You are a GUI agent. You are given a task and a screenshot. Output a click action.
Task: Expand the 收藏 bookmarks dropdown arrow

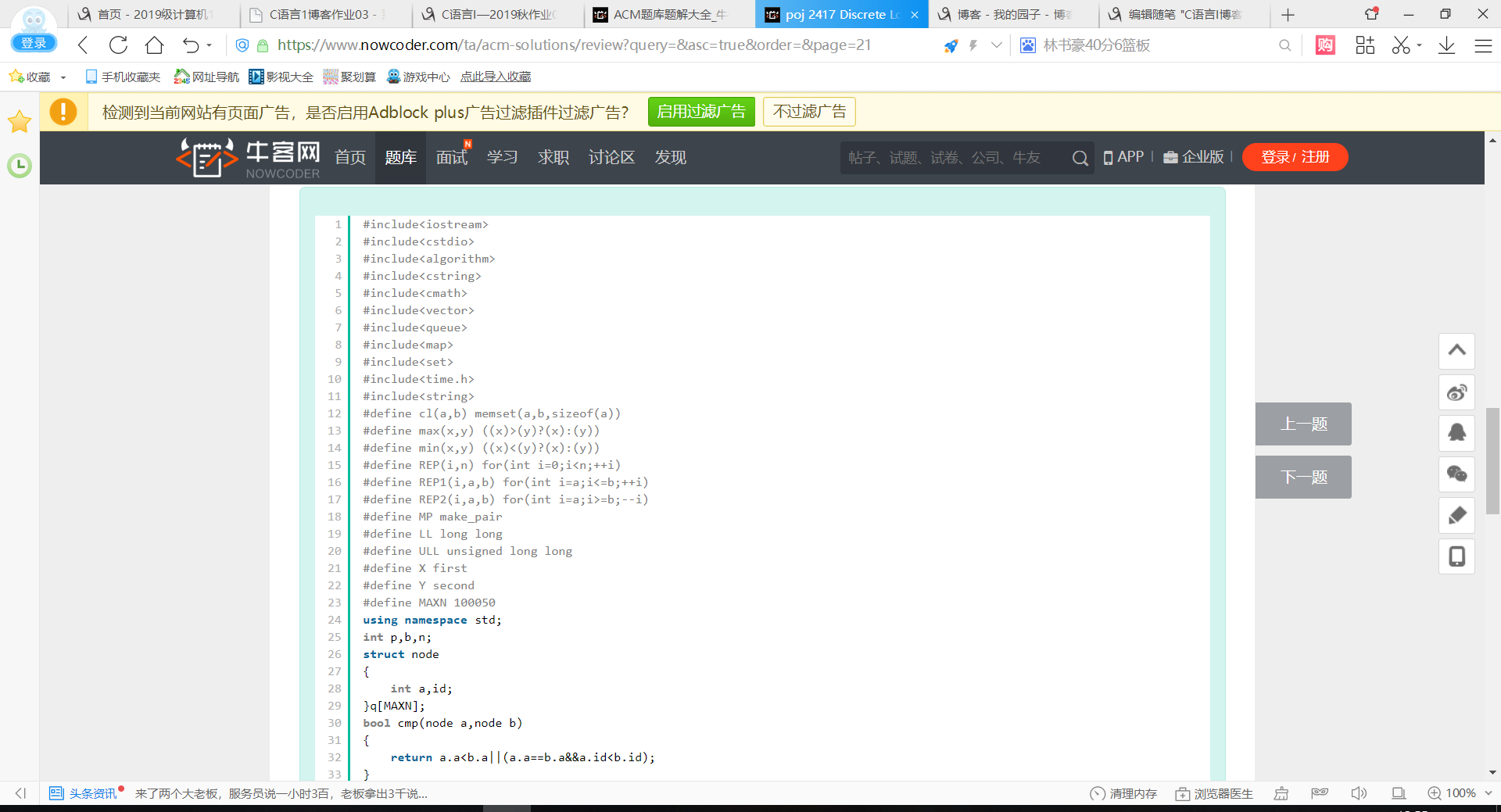coord(63,77)
